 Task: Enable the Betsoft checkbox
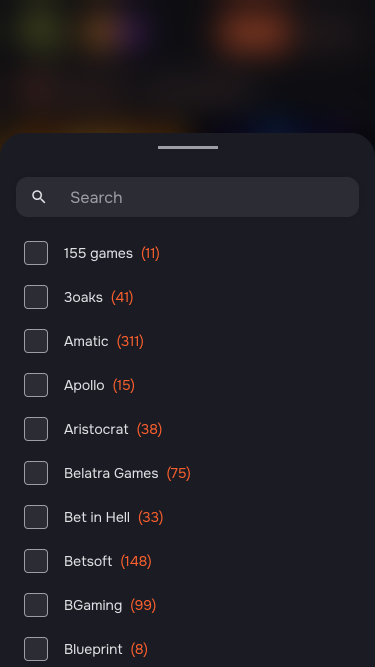36,561
